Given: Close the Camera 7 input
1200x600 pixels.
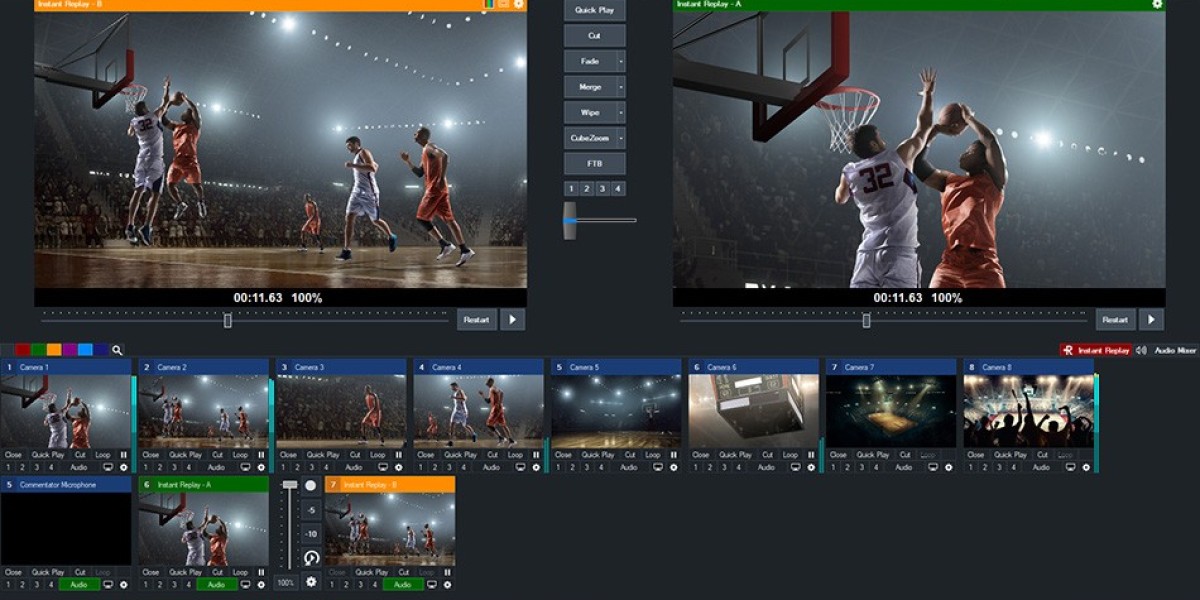Looking at the screenshot, I should pos(838,455).
